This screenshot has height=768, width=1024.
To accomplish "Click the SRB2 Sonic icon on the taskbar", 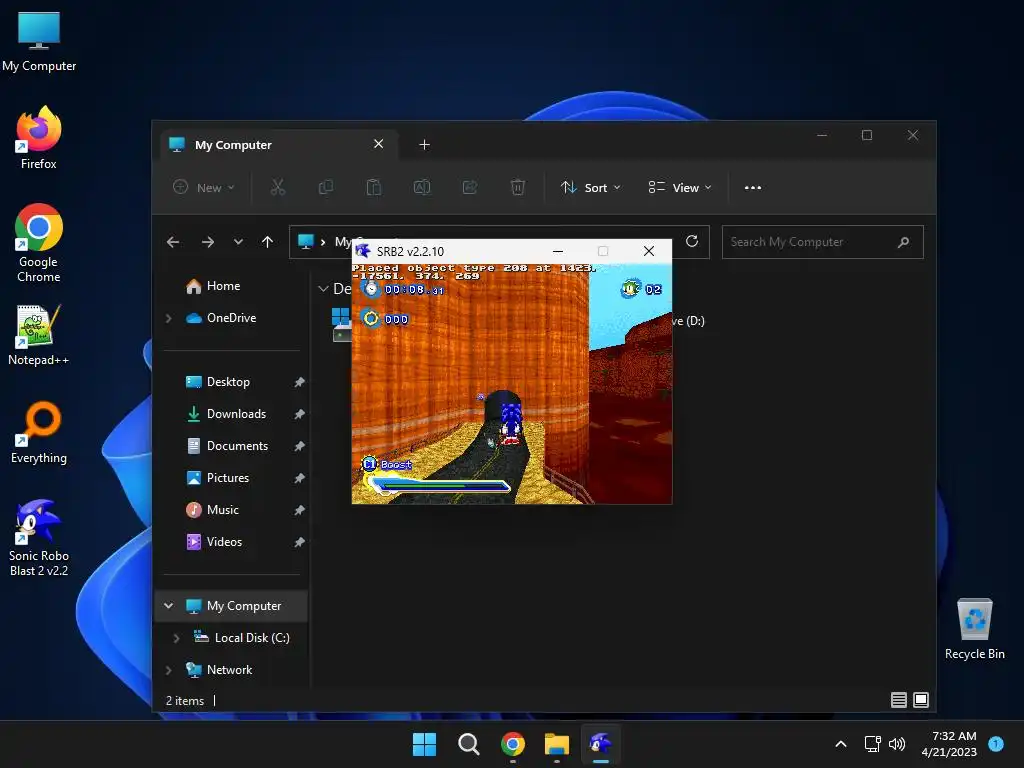I will click(x=601, y=744).
